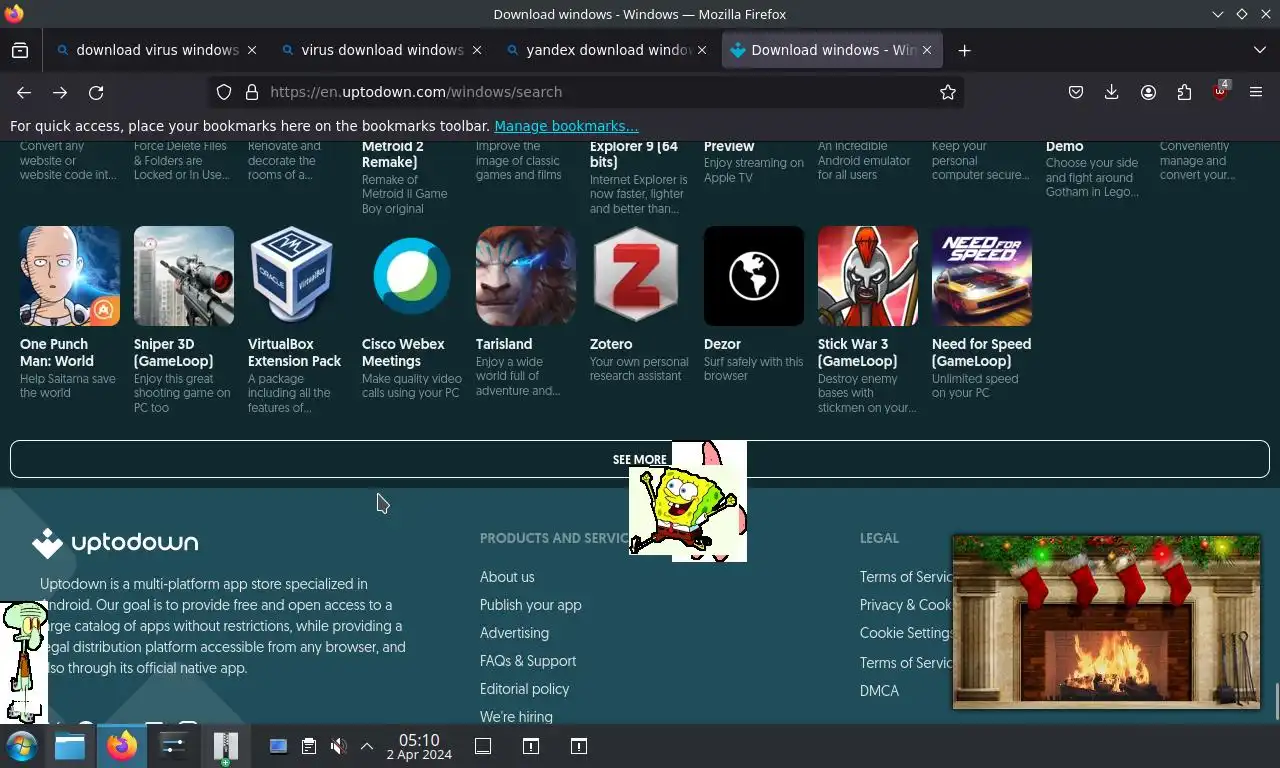
Task: Open the file manager from taskbar
Action: tap(70, 746)
